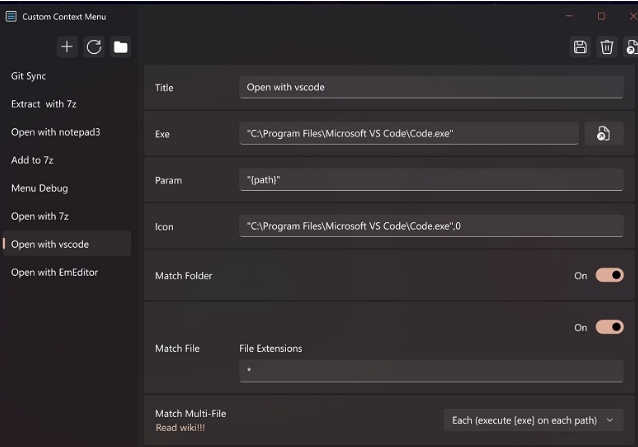Turn off the Match Folder toggle

(610, 275)
